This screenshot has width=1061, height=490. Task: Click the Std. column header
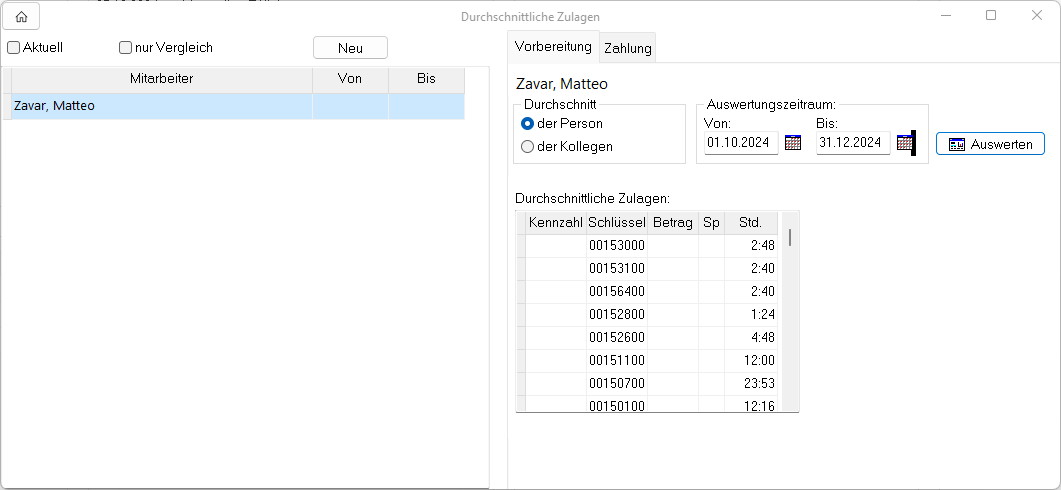(750, 222)
